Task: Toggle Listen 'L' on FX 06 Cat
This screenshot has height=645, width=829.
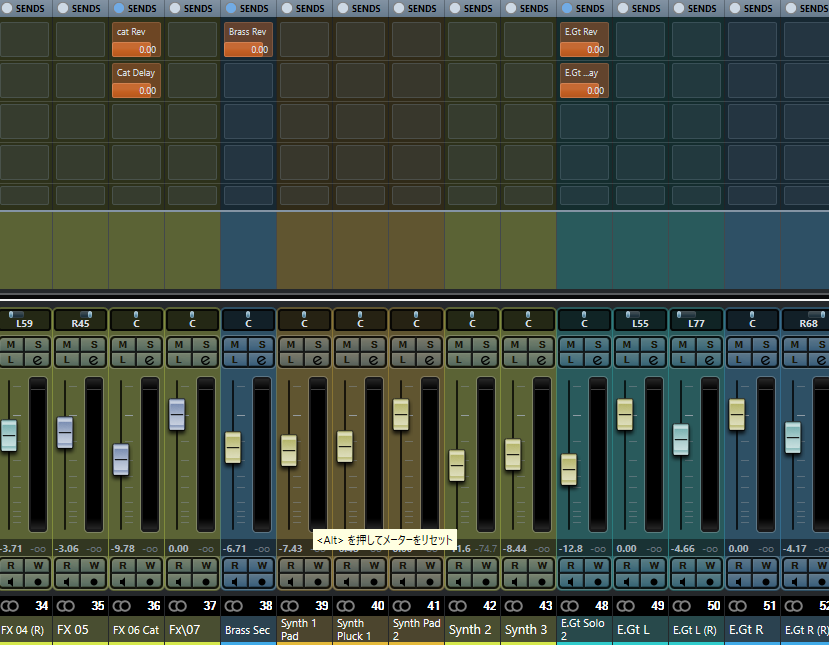Action: [x=122, y=360]
